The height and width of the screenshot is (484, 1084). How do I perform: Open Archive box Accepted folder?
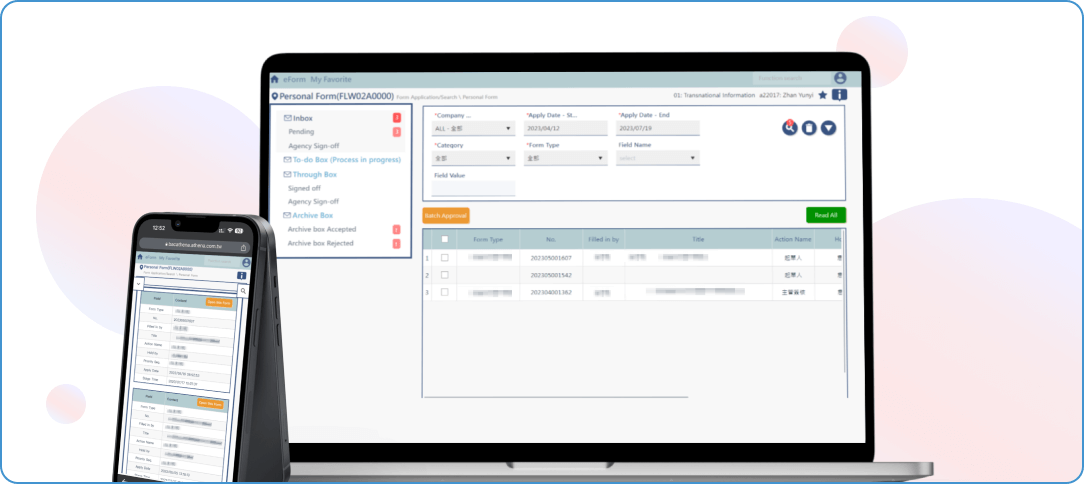tap(321, 229)
